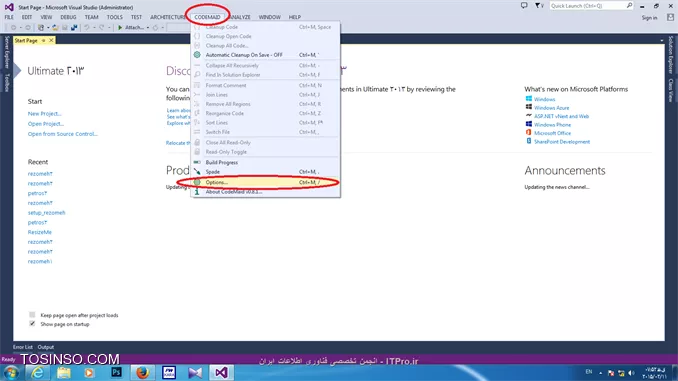
Task: Click the Microsoft Office link
Action: pos(552,133)
